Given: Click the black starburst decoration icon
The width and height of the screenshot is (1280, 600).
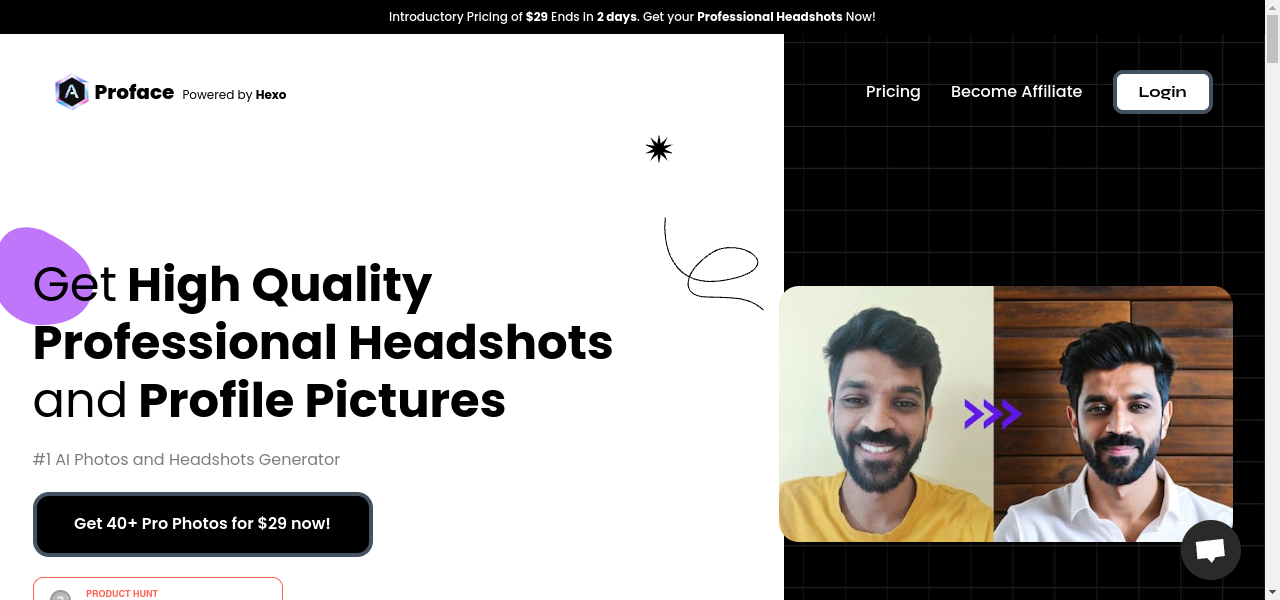Looking at the screenshot, I should click(658, 150).
